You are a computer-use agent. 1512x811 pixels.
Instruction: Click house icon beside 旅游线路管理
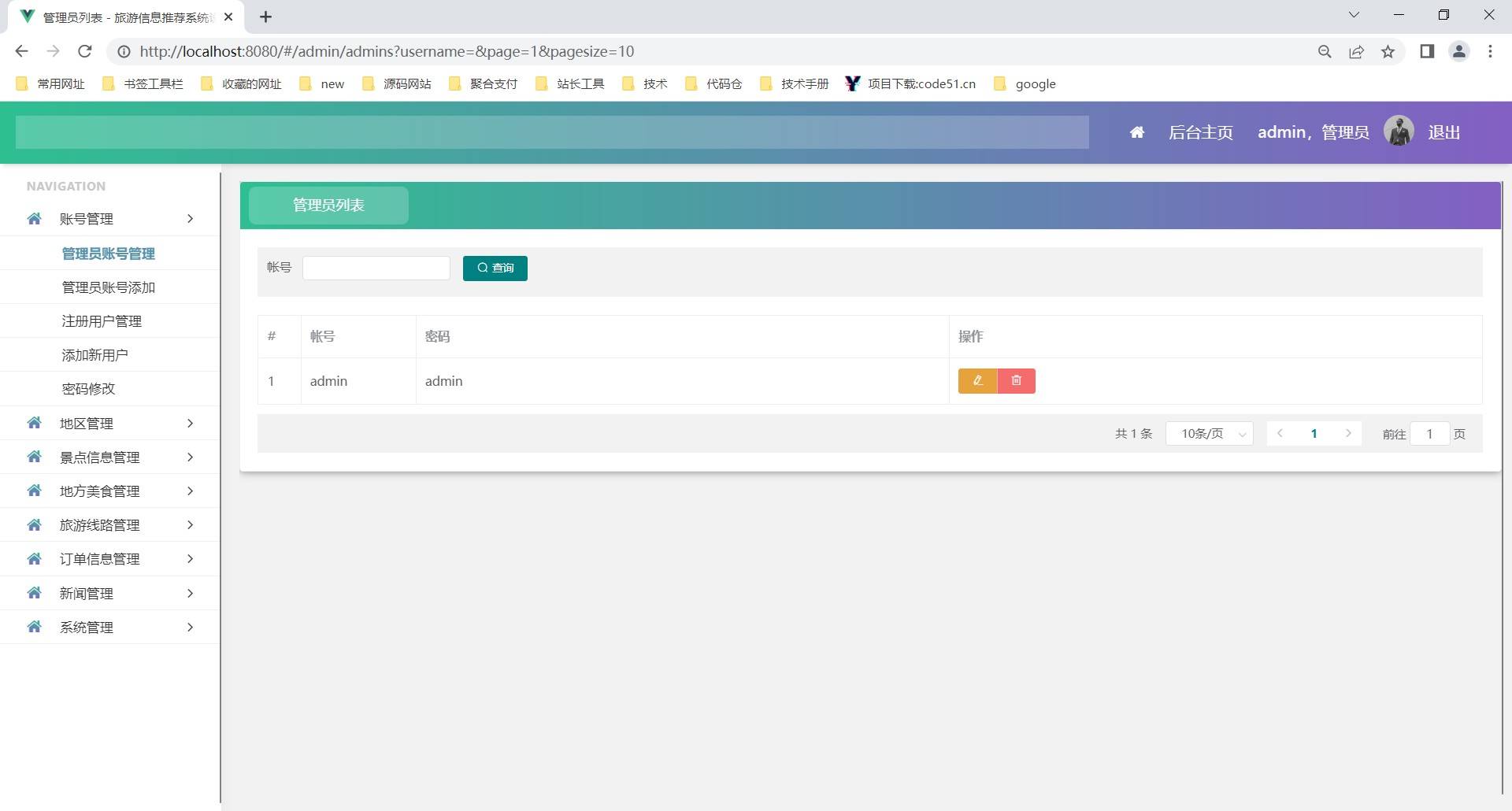click(34, 524)
